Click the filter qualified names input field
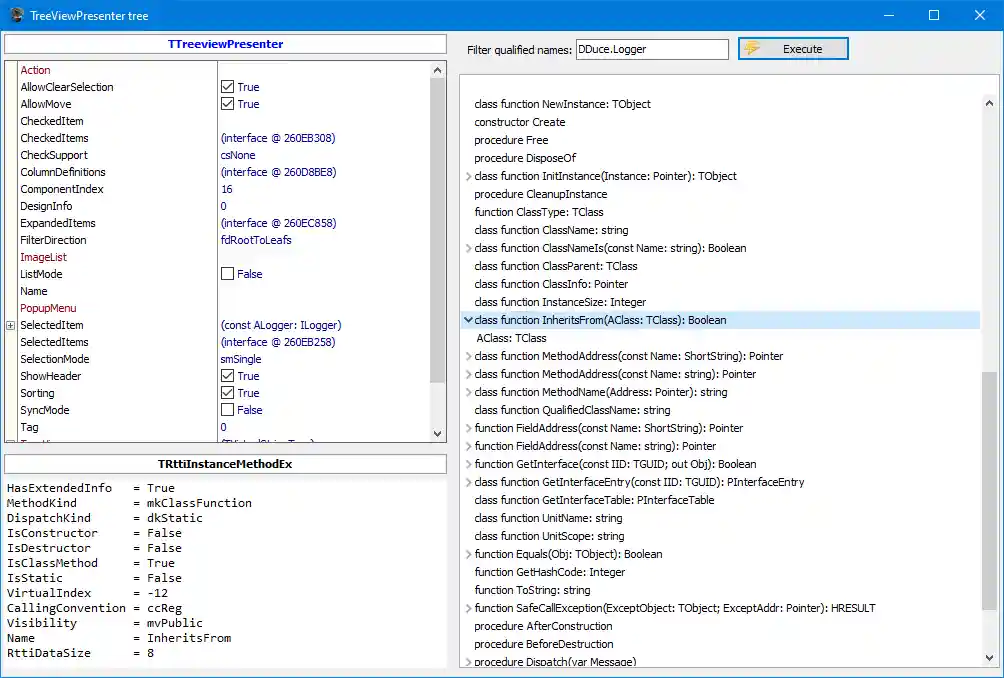1004x678 pixels. point(652,48)
